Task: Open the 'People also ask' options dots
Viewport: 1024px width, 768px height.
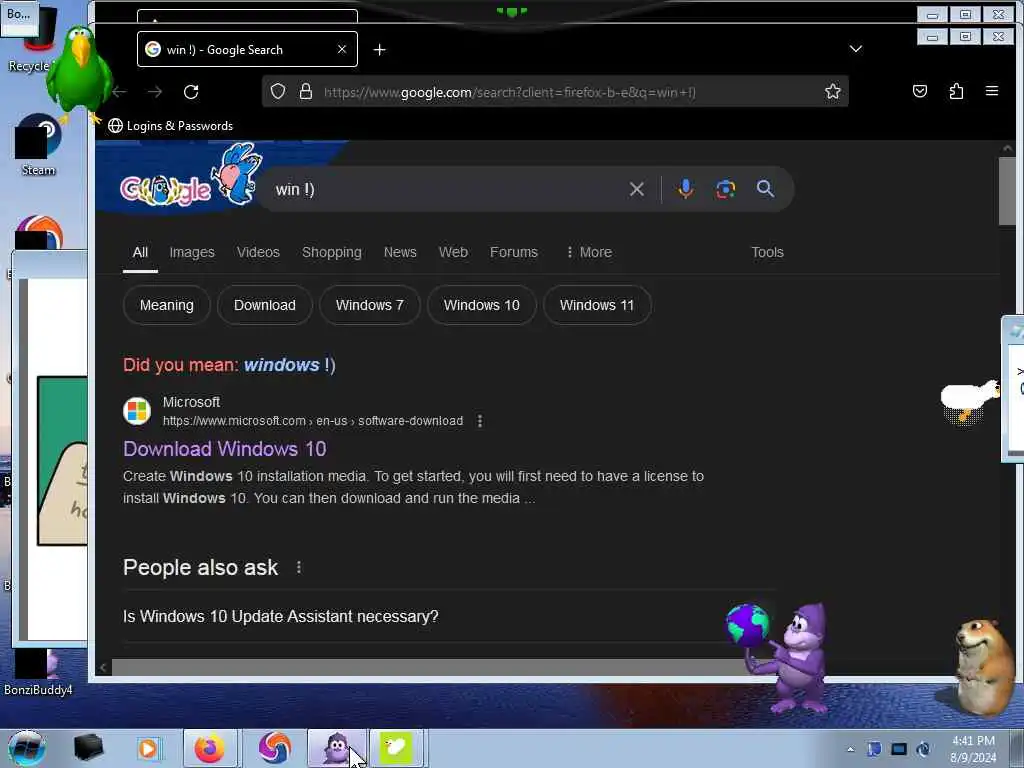Action: [298, 568]
